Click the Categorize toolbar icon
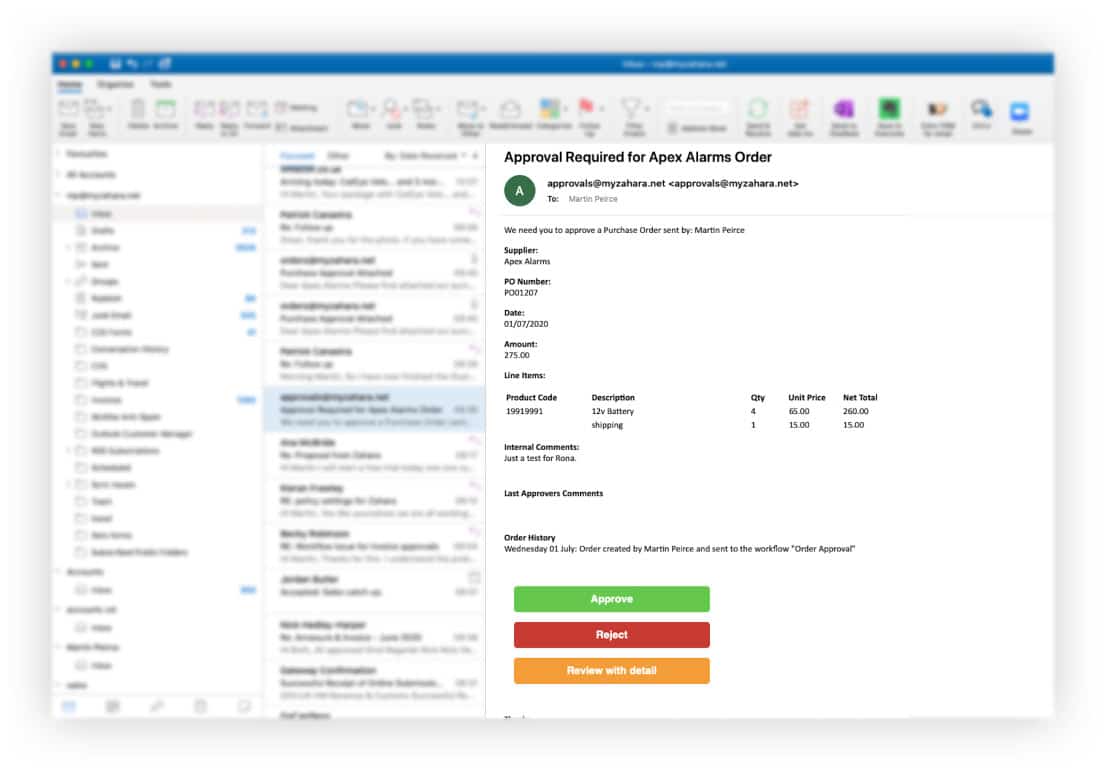This screenshot has height=770, width=1106. click(553, 114)
